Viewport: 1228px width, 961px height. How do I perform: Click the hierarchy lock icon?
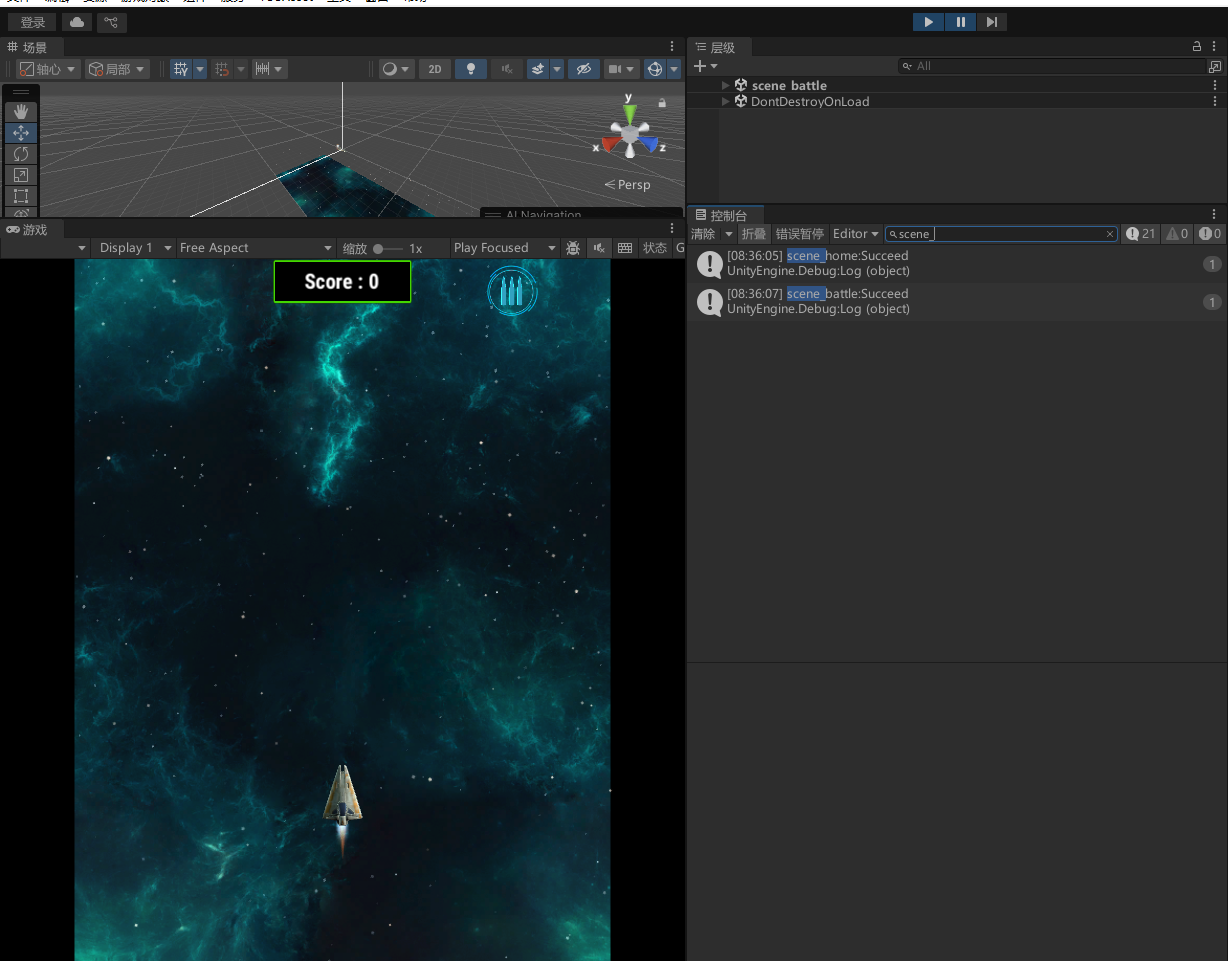(1198, 47)
